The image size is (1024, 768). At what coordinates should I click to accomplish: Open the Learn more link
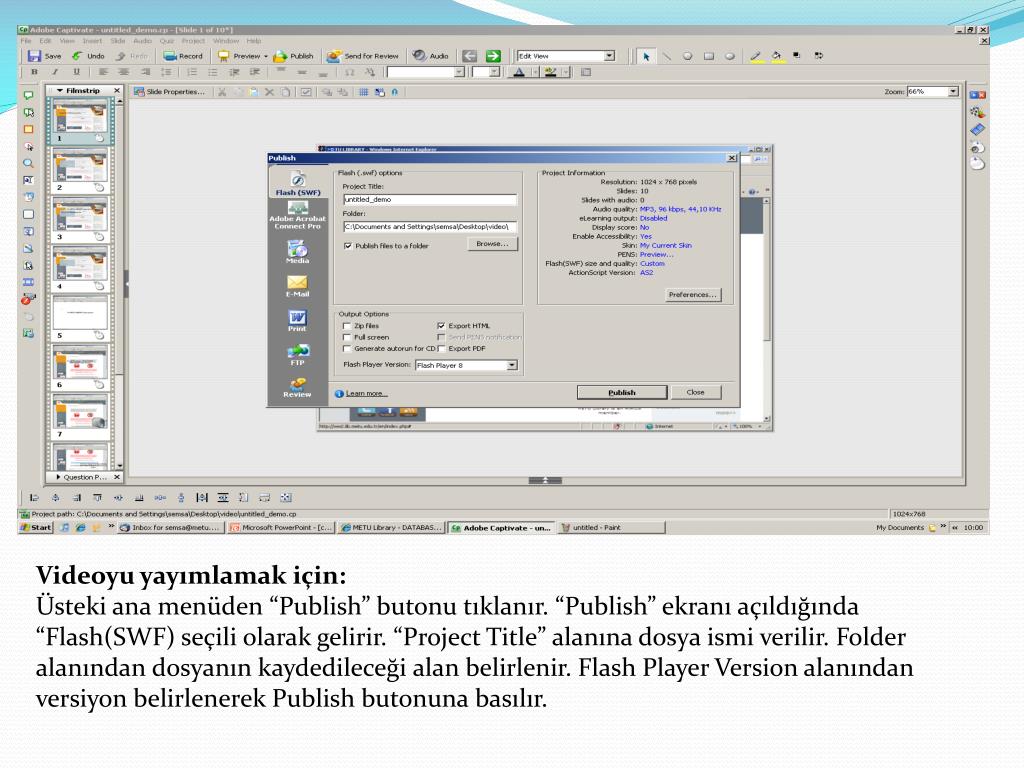point(366,393)
